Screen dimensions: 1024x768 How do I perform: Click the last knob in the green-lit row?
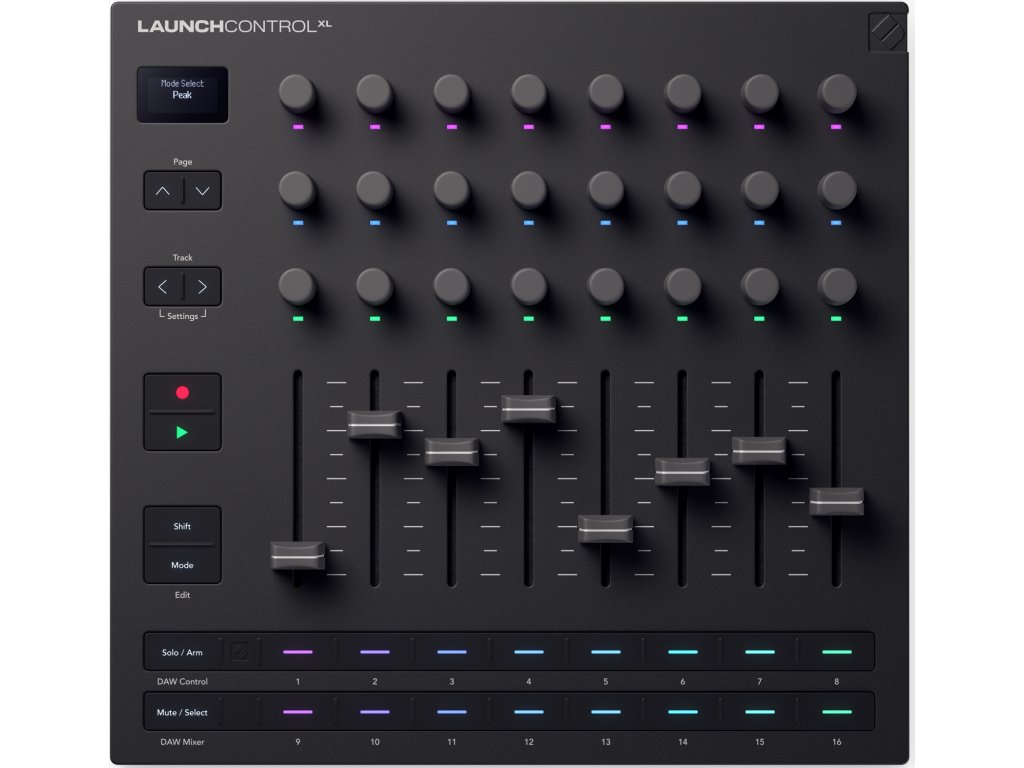tap(836, 287)
